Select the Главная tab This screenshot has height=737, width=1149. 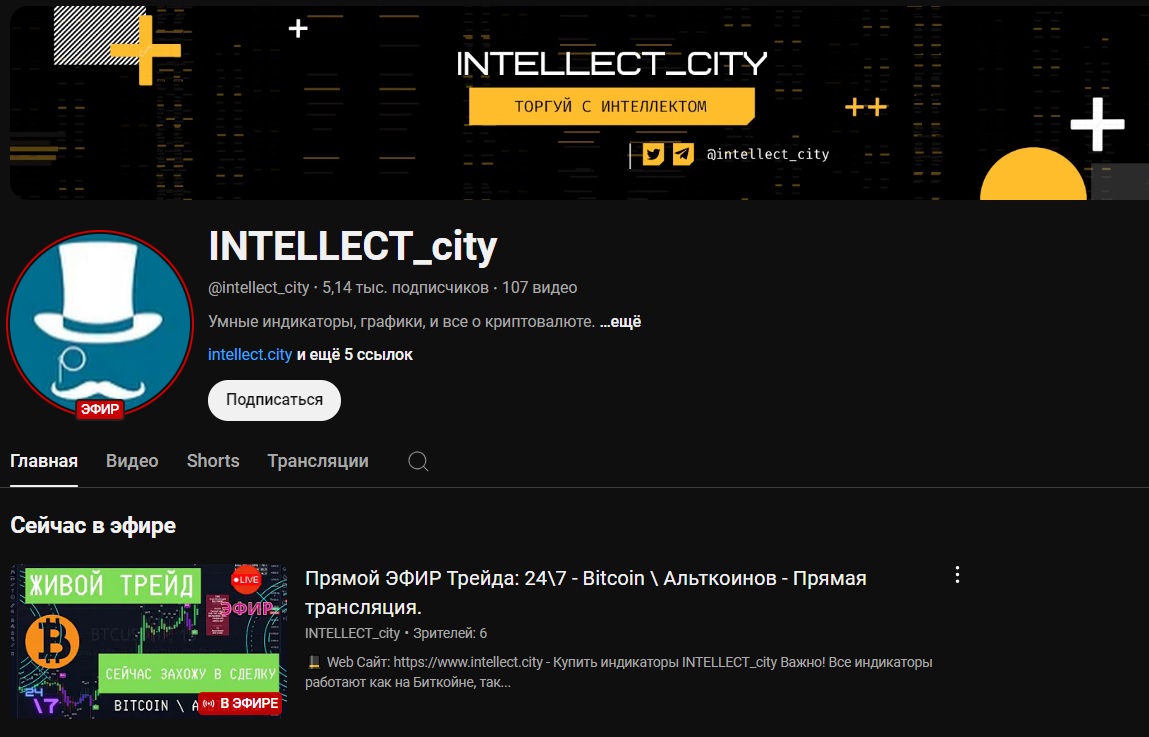pyautogui.click(x=44, y=461)
